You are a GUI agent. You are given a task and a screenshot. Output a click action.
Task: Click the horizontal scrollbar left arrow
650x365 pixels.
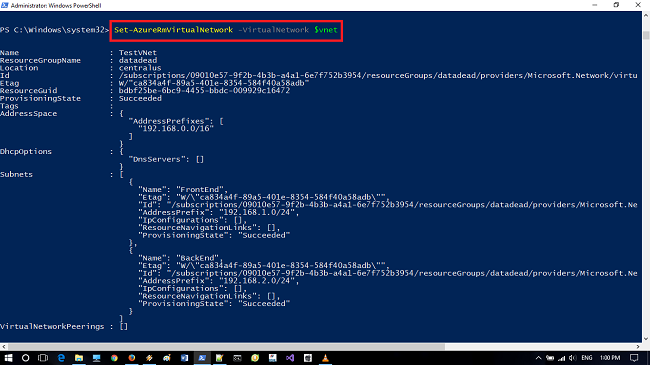point(4,347)
